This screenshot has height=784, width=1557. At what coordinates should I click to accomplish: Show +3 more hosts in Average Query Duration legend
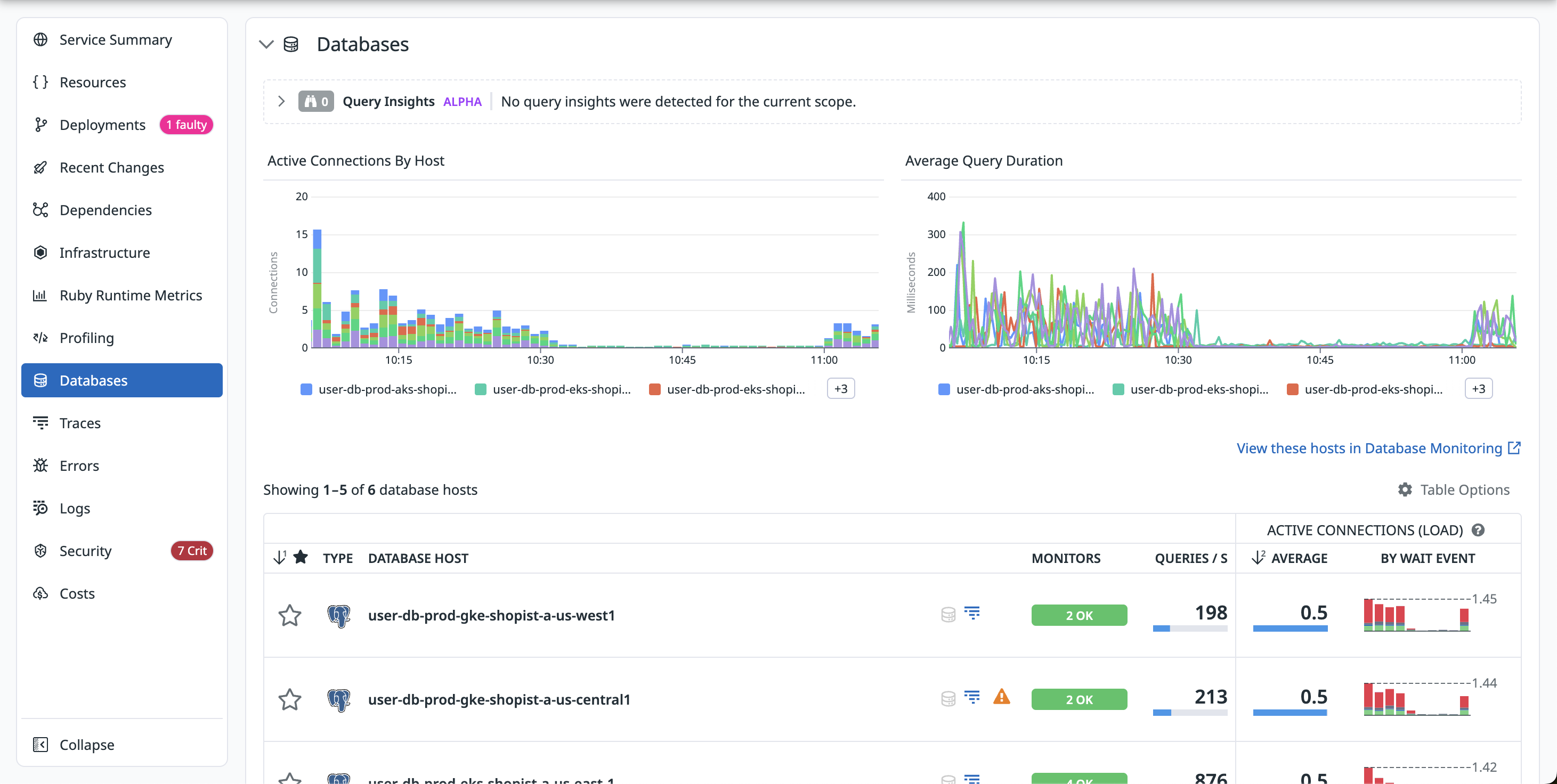tap(1479, 389)
